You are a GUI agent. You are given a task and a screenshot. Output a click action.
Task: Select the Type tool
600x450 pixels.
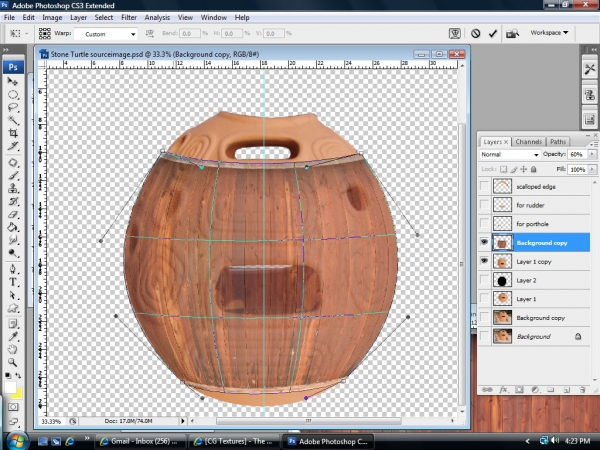pos(13,282)
